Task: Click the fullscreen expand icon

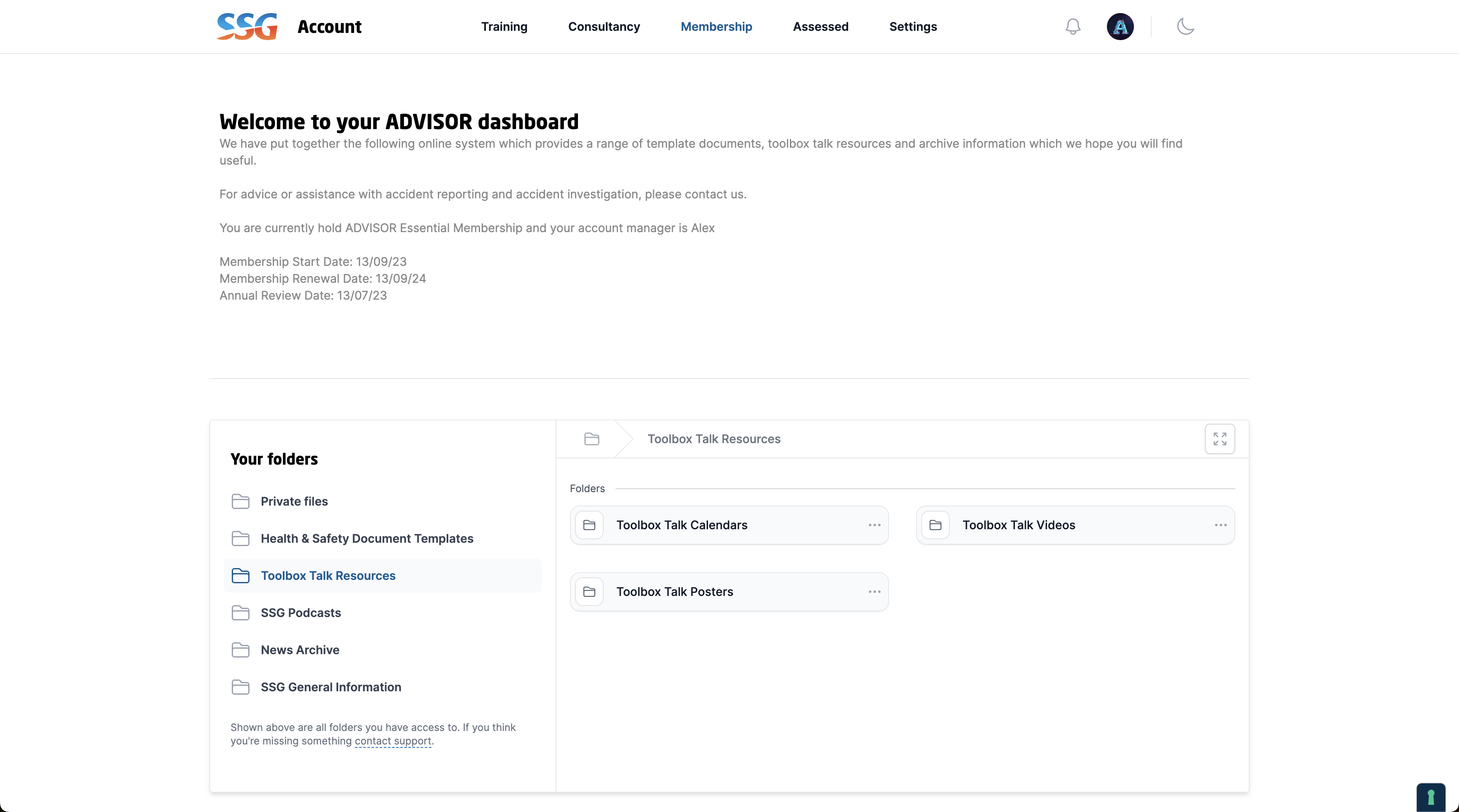Action: click(x=1220, y=439)
